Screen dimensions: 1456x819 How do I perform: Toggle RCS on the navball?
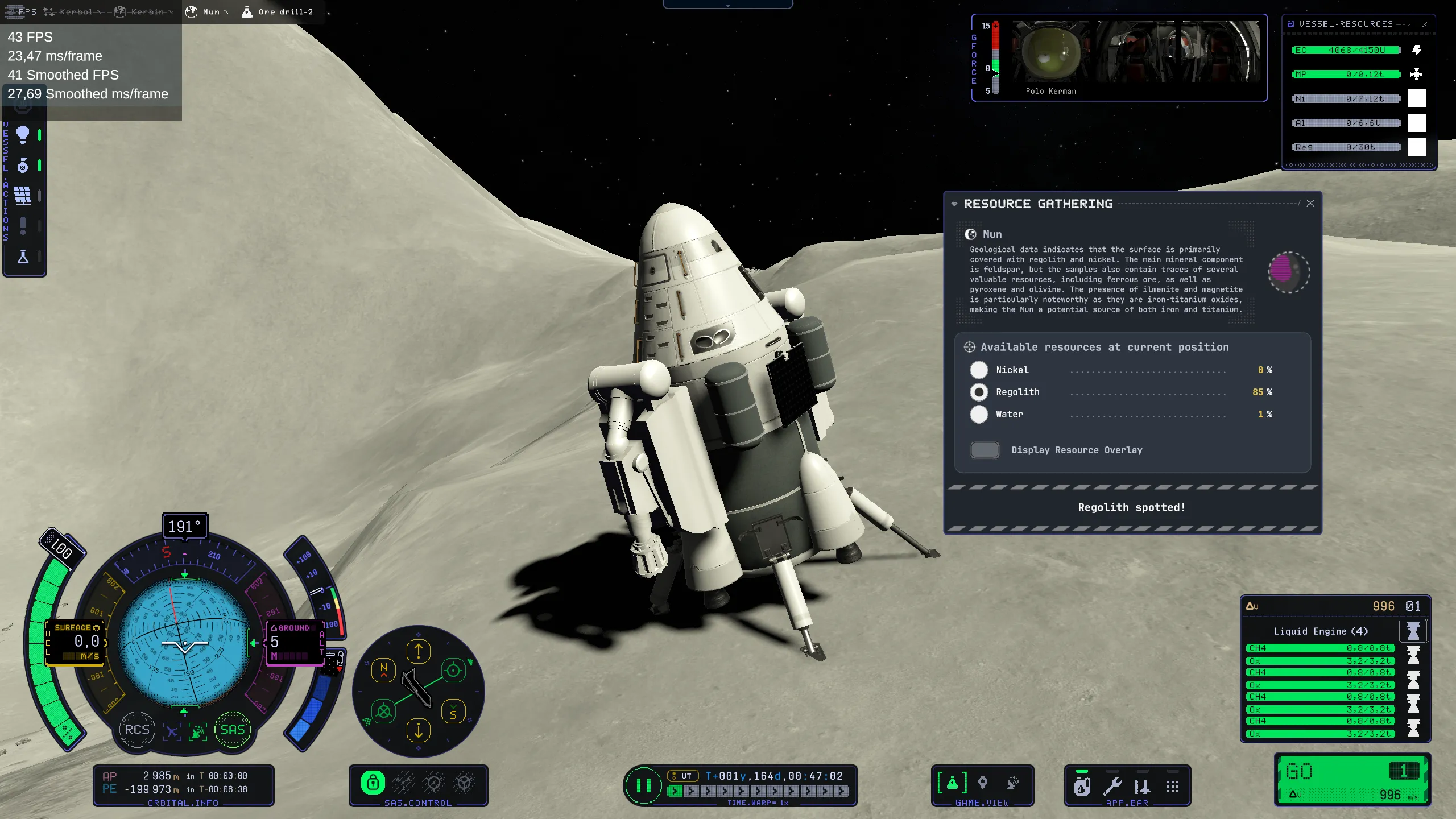tap(137, 730)
